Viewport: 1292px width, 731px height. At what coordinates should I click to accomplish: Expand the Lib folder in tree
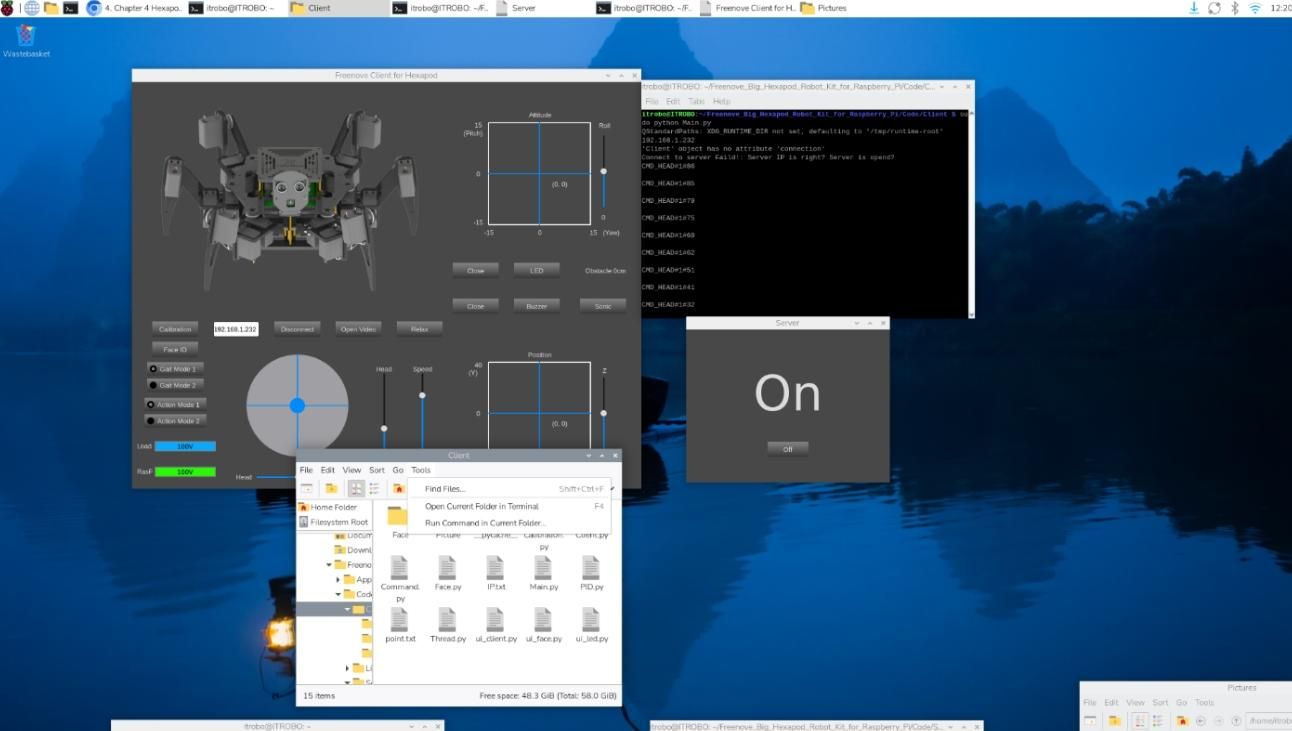coord(347,668)
